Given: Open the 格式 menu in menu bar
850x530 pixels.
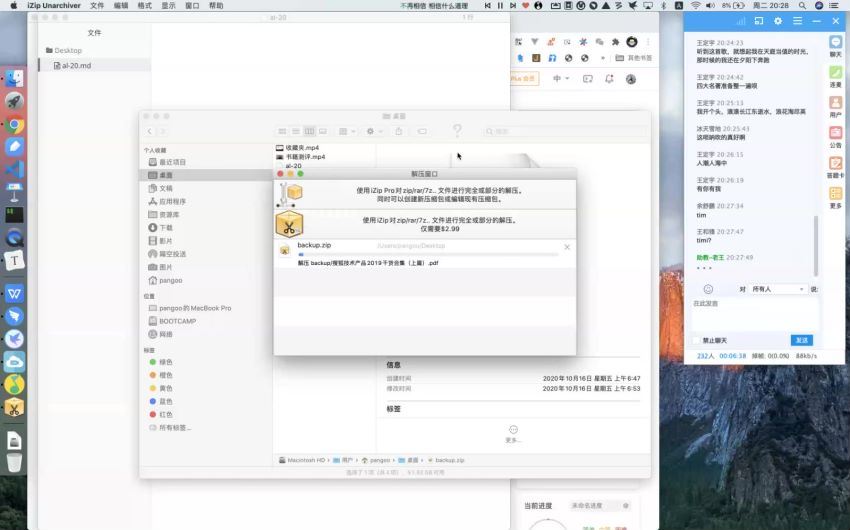Looking at the screenshot, I should pyautogui.click(x=145, y=5).
